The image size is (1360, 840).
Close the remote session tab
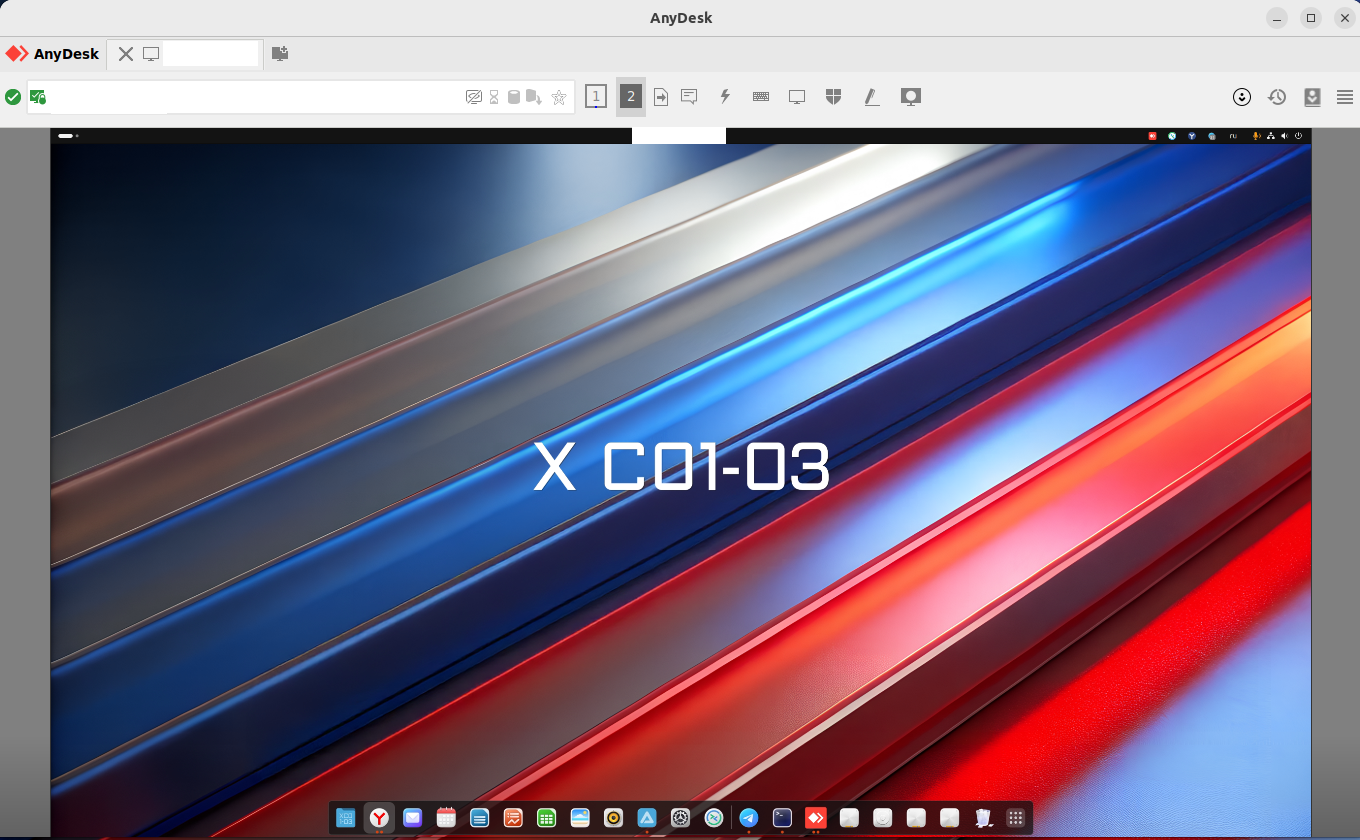click(126, 54)
